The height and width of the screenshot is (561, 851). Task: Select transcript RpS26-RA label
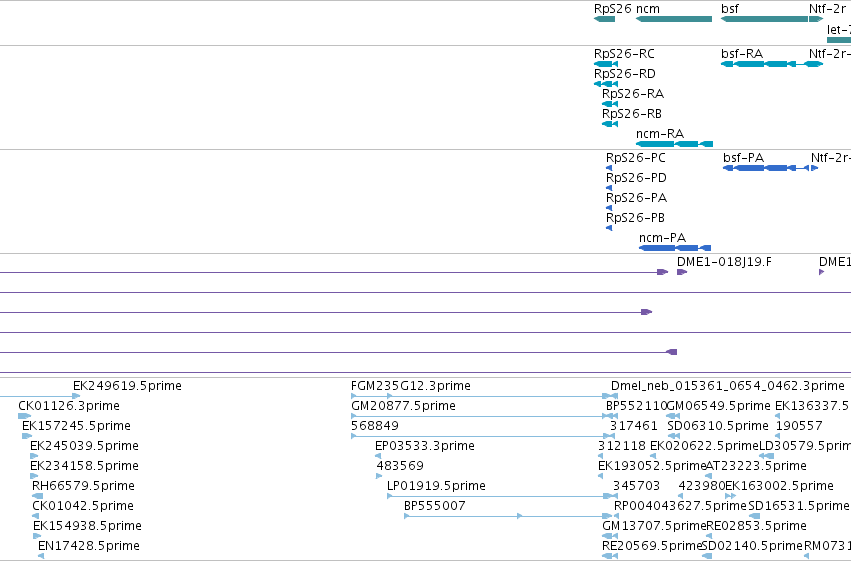[633, 94]
